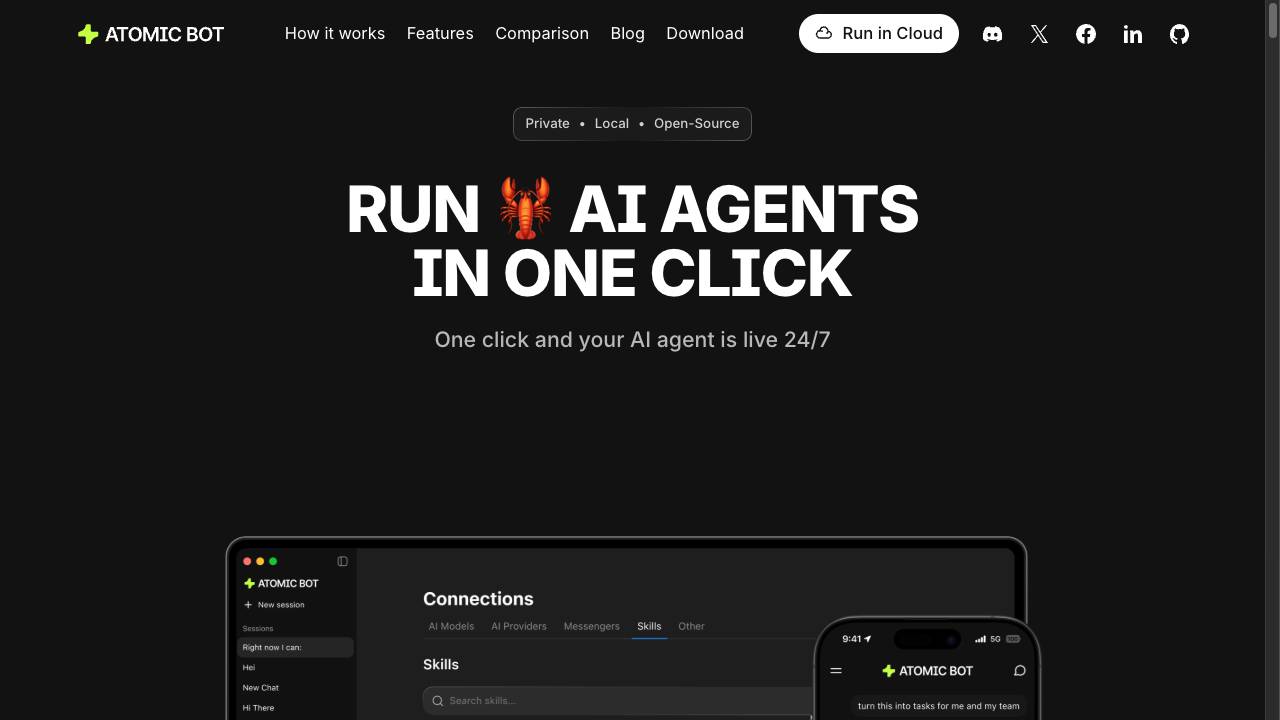Tap the chat bubble icon in the phone mockup
This screenshot has height=720, width=1280.
pyautogui.click(x=1020, y=670)
